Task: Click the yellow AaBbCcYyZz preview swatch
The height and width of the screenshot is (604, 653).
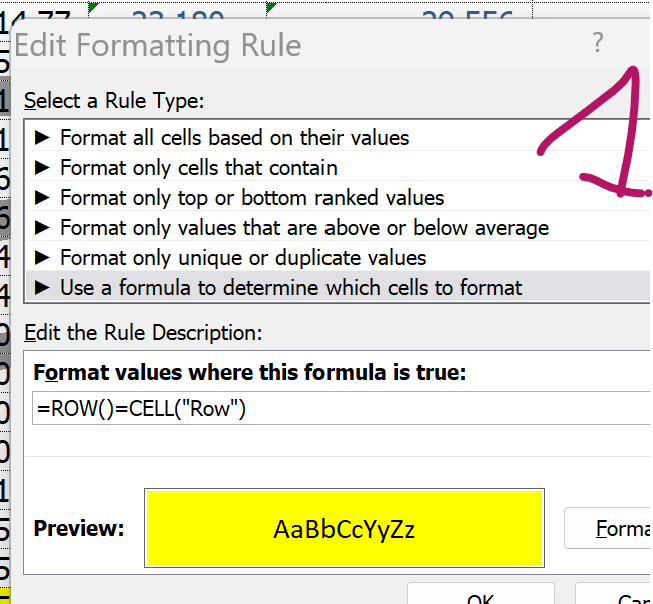Action: point(344,528)
